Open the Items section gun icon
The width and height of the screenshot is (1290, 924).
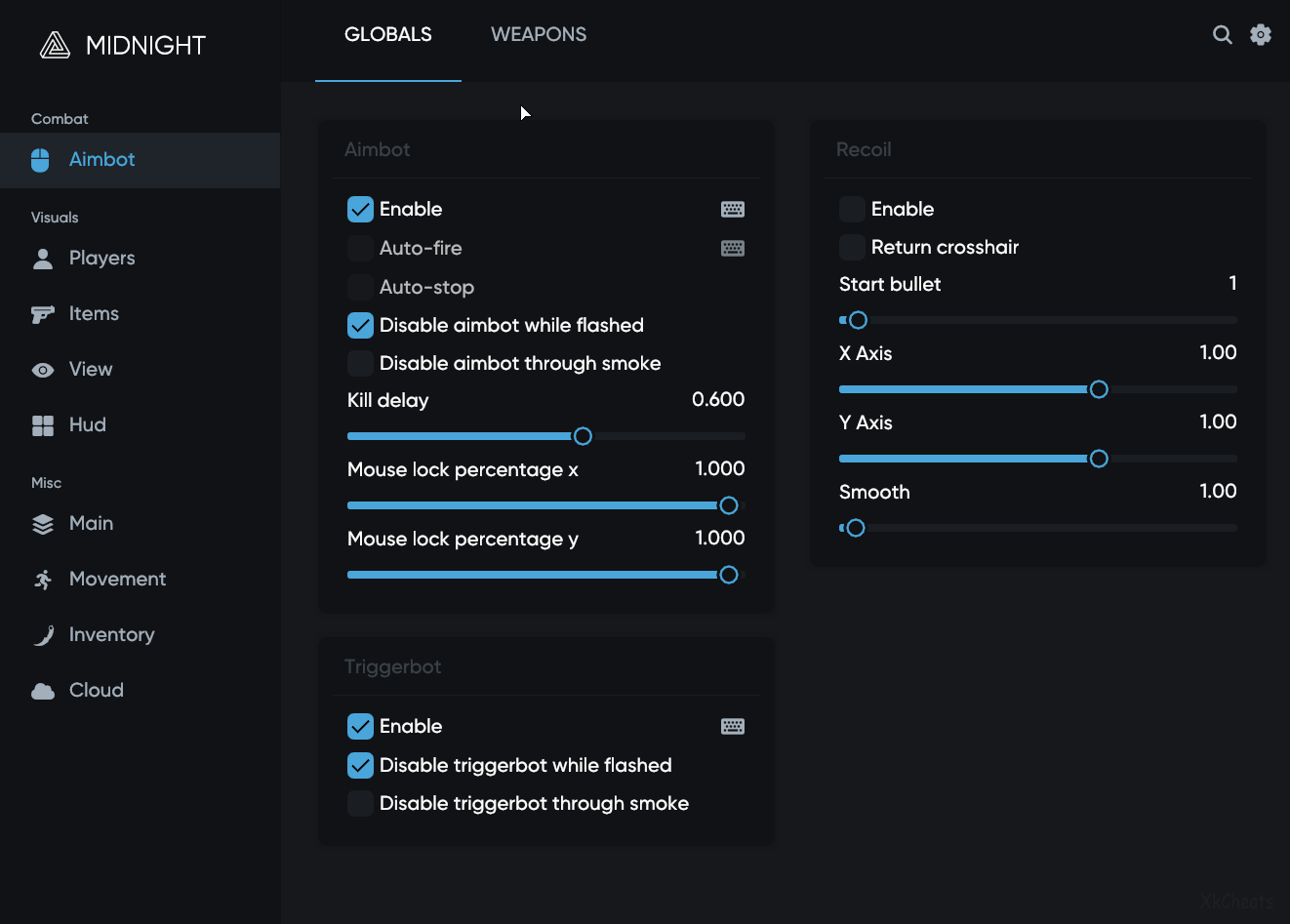coord(43,314)
